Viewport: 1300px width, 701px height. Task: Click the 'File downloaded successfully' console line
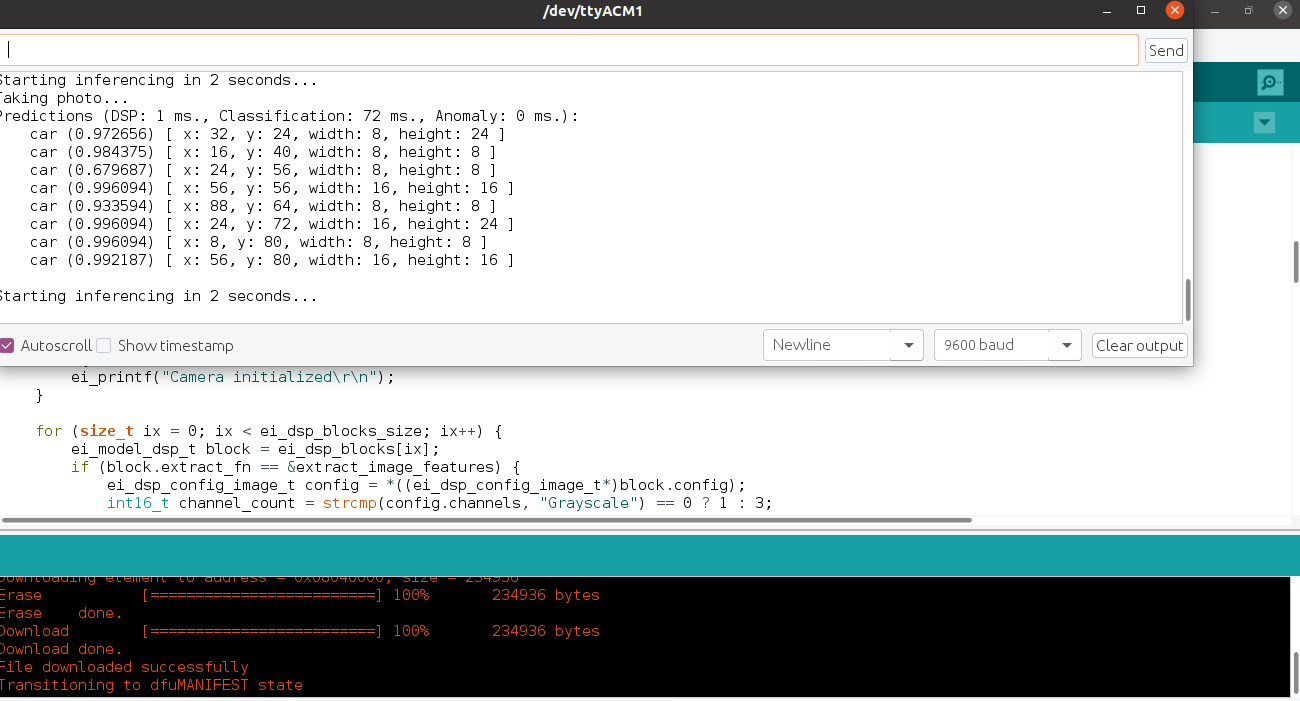pos(124,667)
